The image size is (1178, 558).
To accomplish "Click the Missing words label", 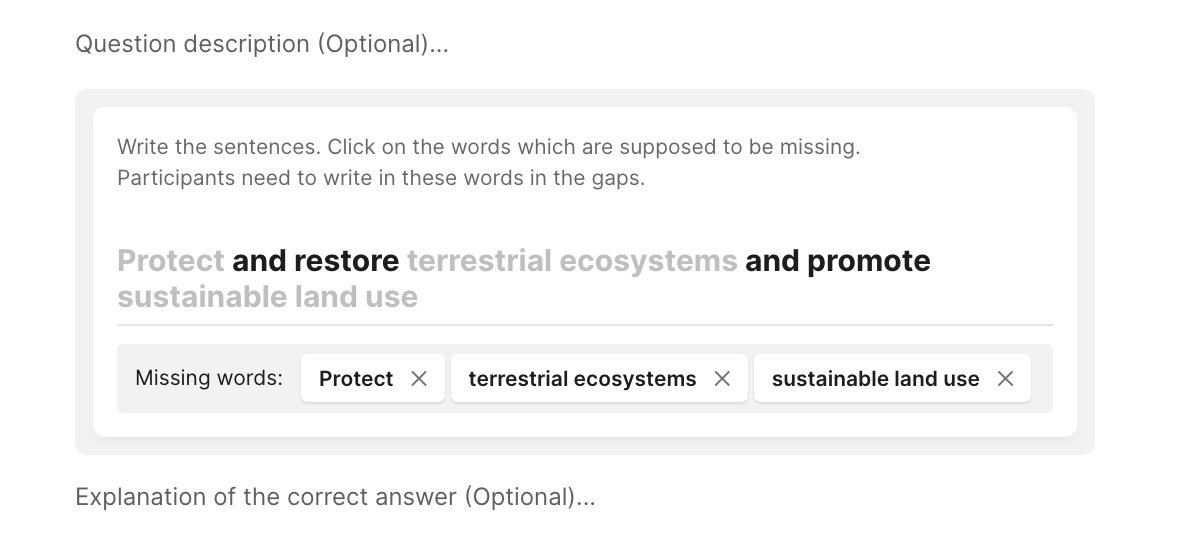I will (209, 379).
